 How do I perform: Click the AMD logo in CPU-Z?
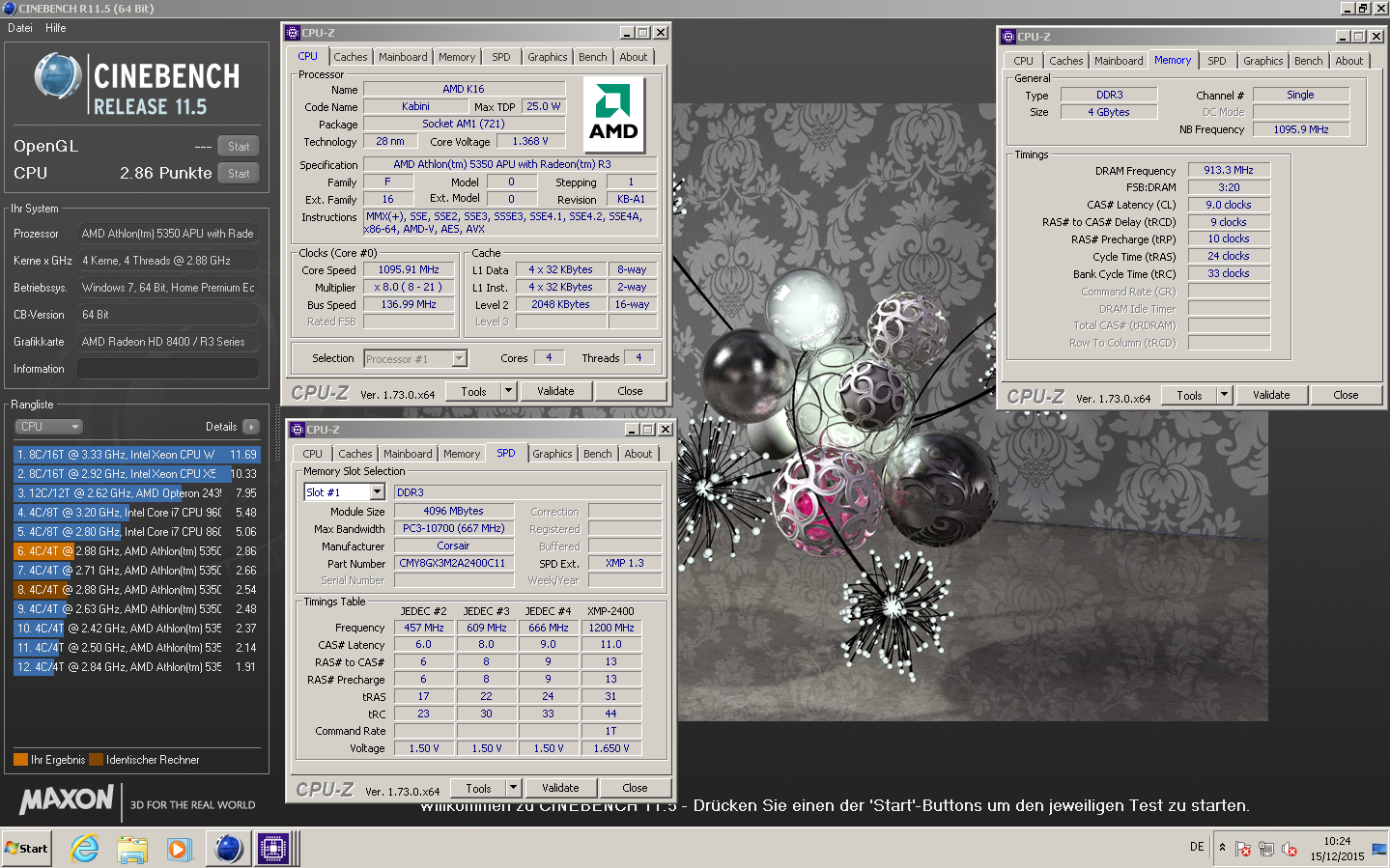(613, 113)
